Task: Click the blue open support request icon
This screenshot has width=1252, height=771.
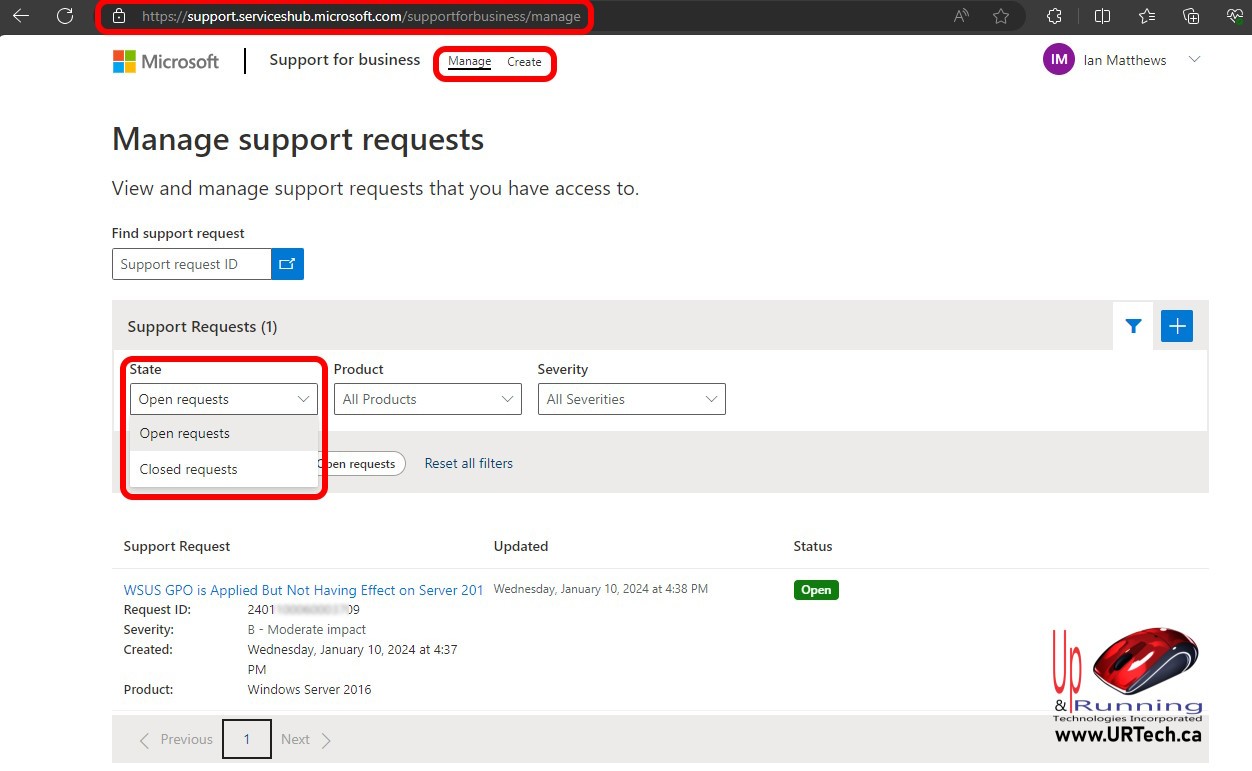Action: pos(287,264)
